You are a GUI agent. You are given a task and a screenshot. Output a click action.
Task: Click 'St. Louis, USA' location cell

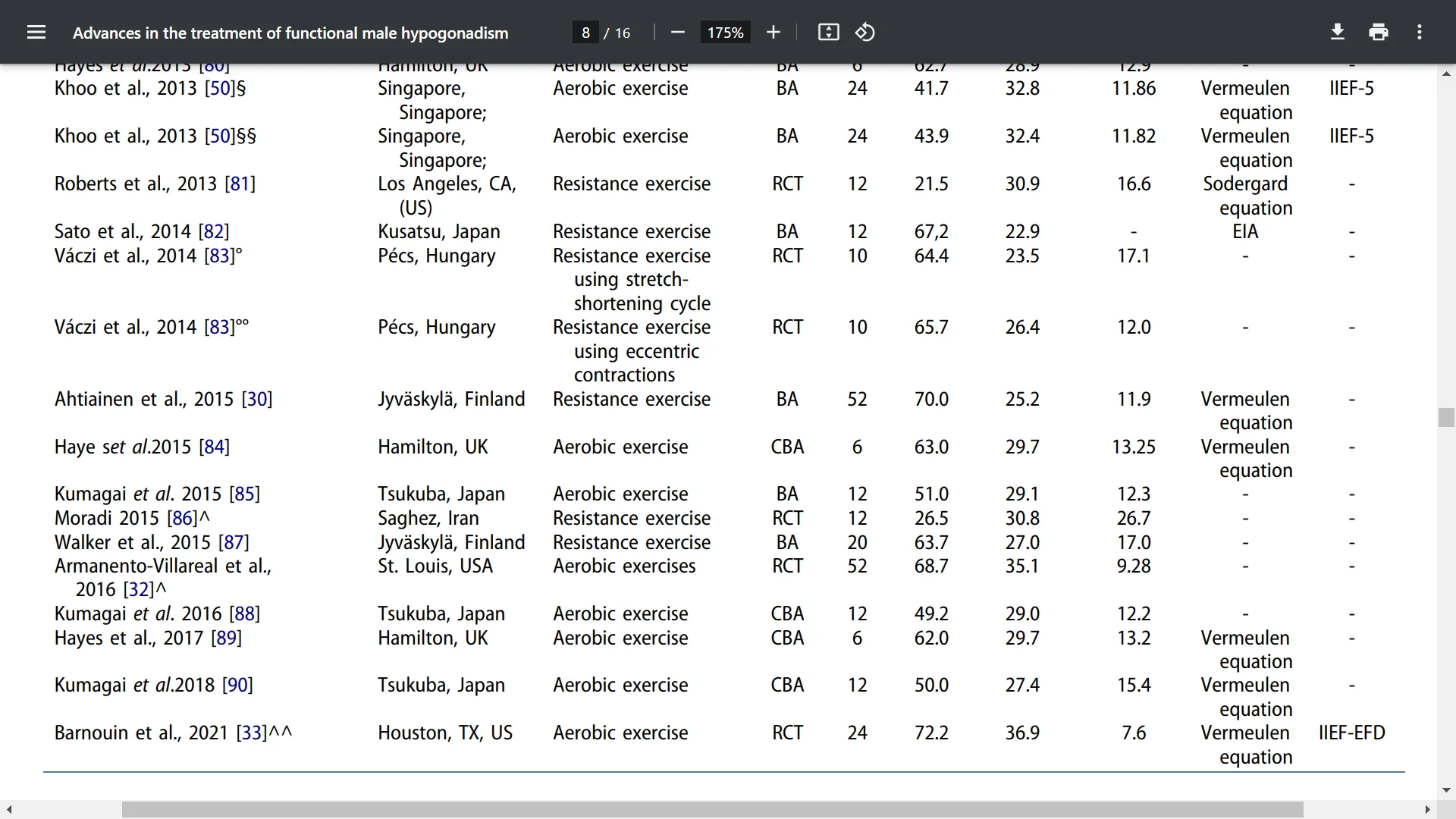click(435, 566)
